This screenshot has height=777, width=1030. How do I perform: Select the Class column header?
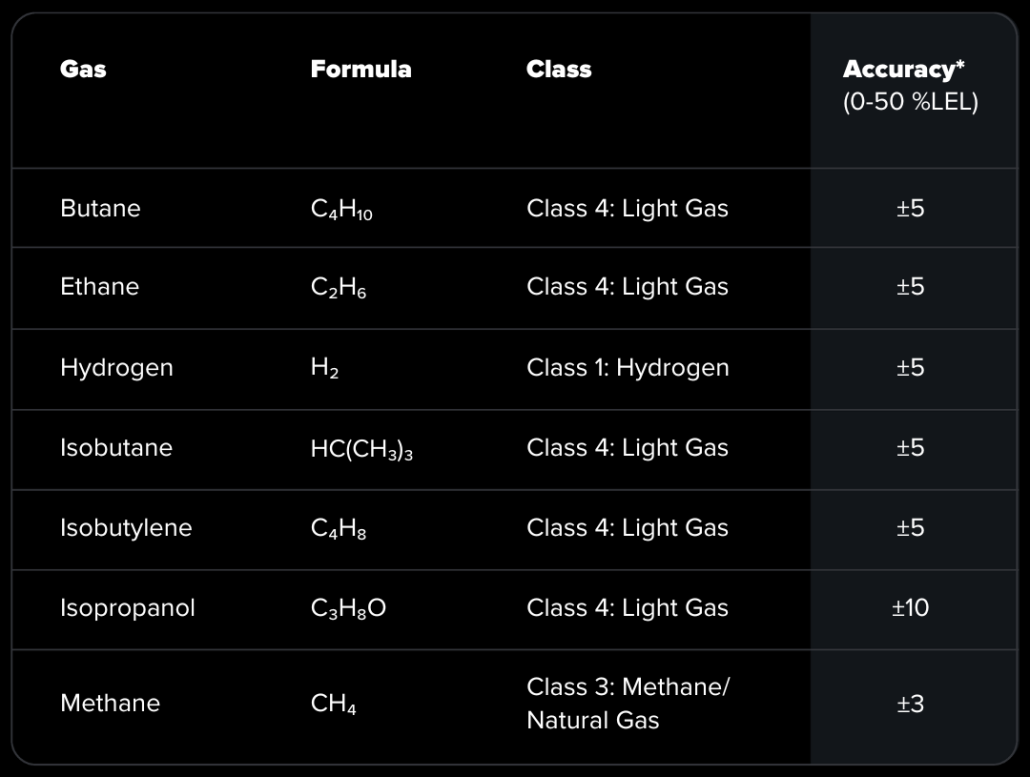click(x=559, y=69)
